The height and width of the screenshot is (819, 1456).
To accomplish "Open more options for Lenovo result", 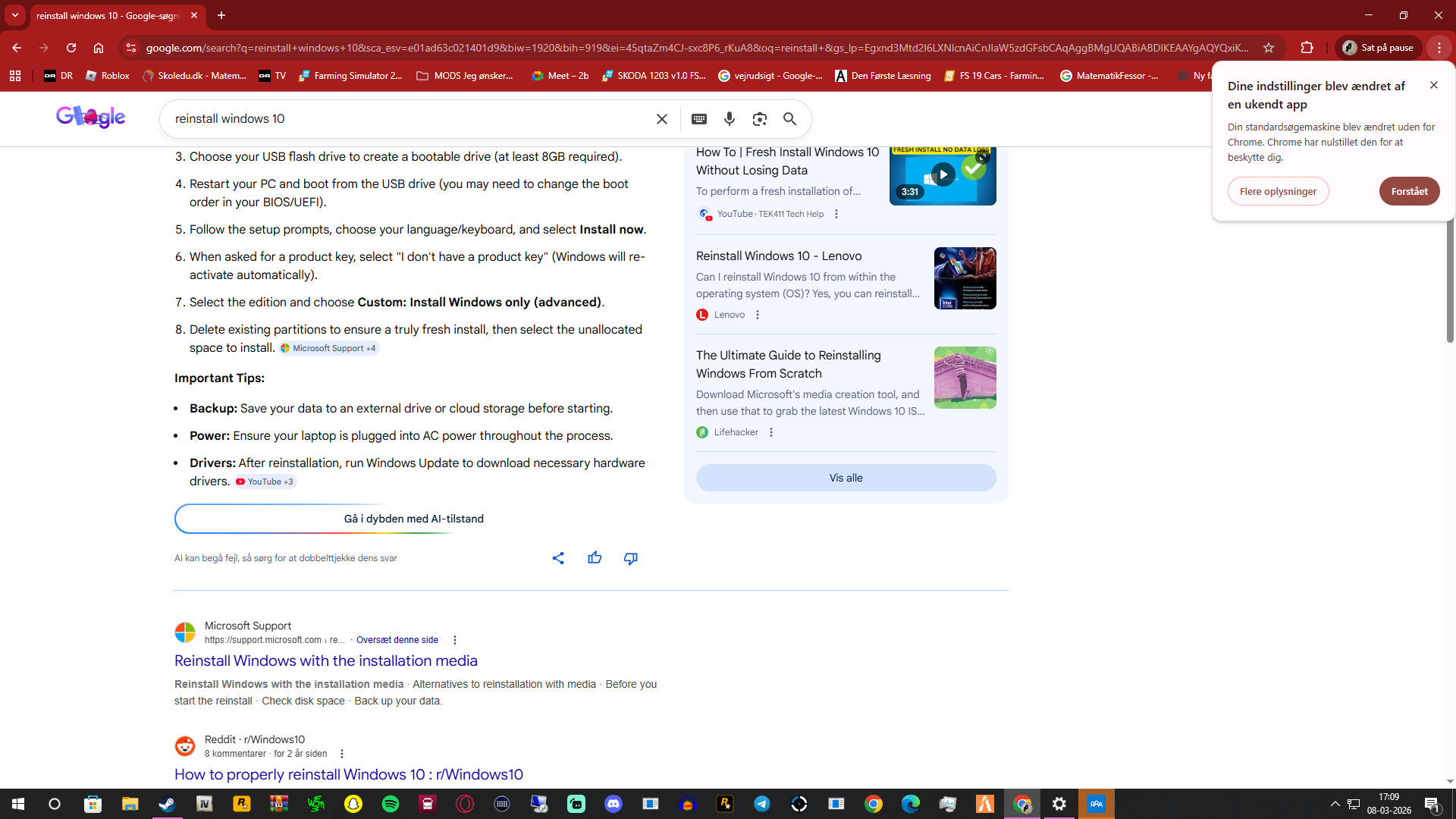I will tap(757, 315).
